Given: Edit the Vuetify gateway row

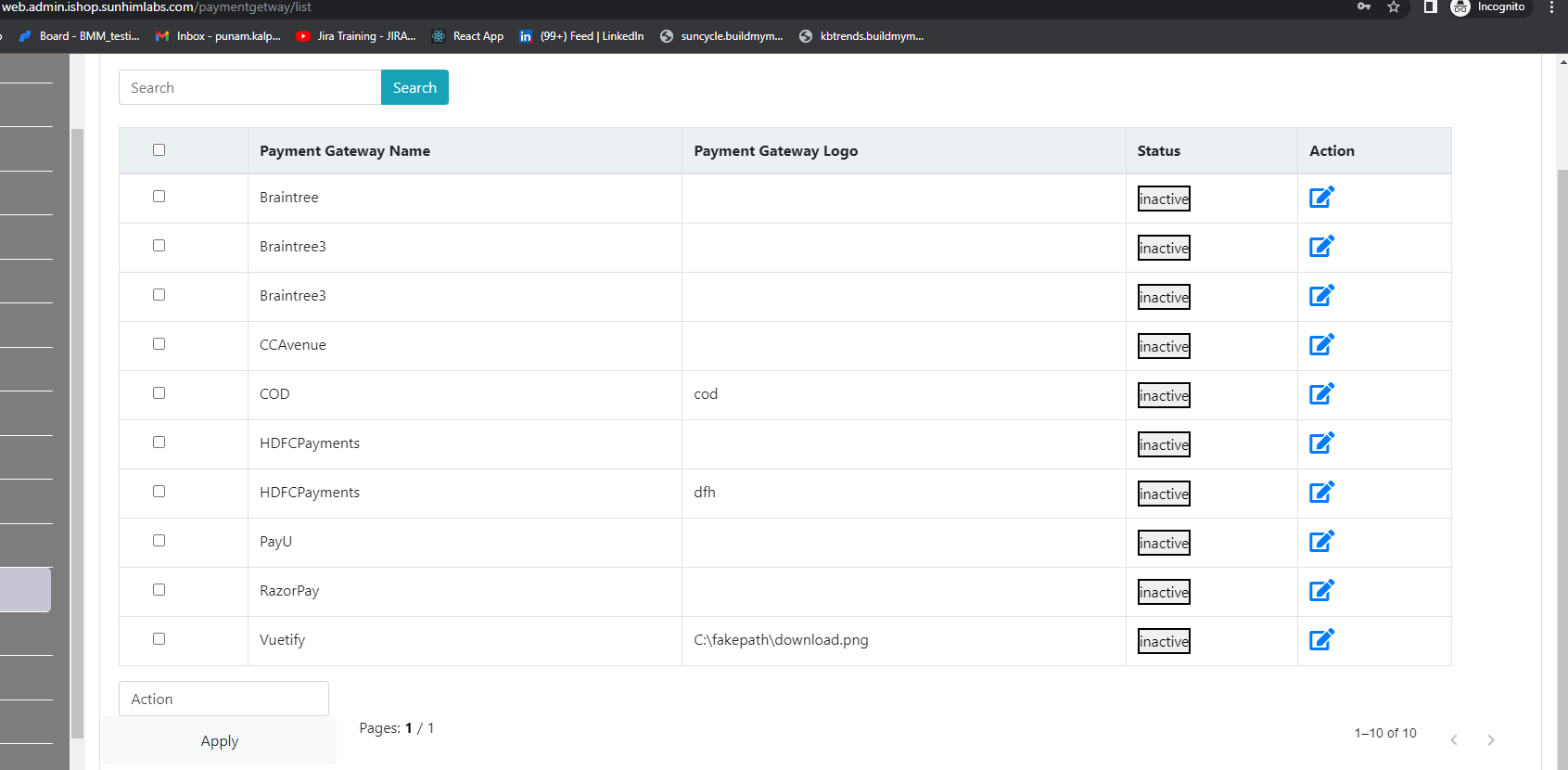Looking at the screenshot, I should coord(1321,640).
